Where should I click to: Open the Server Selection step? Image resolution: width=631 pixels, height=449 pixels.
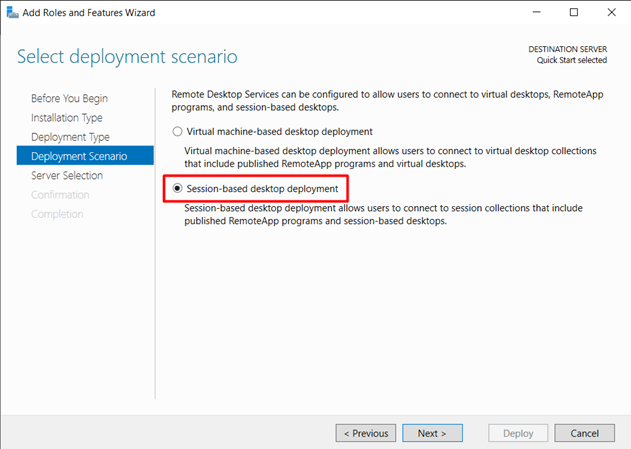point(67,175)
